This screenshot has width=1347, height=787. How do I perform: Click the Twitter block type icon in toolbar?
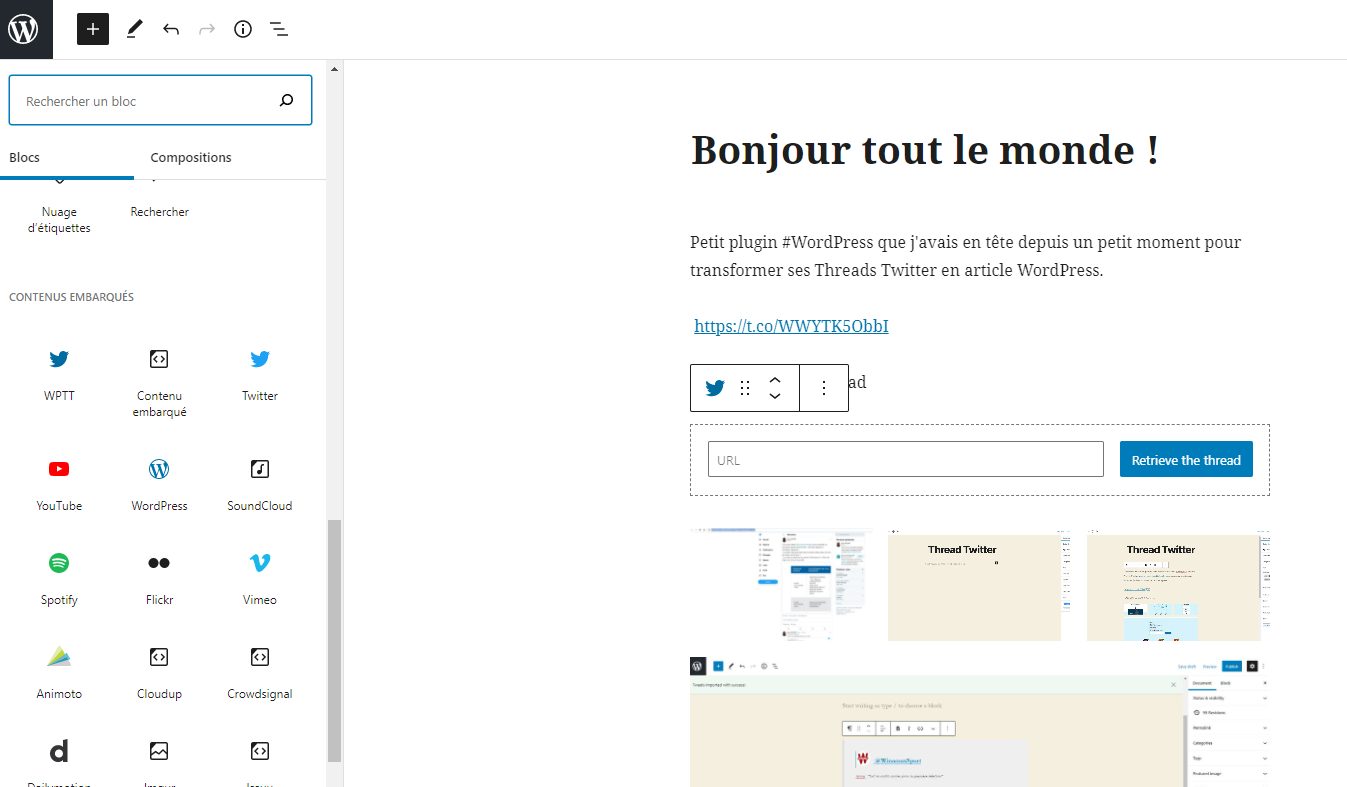click(715, 388)
